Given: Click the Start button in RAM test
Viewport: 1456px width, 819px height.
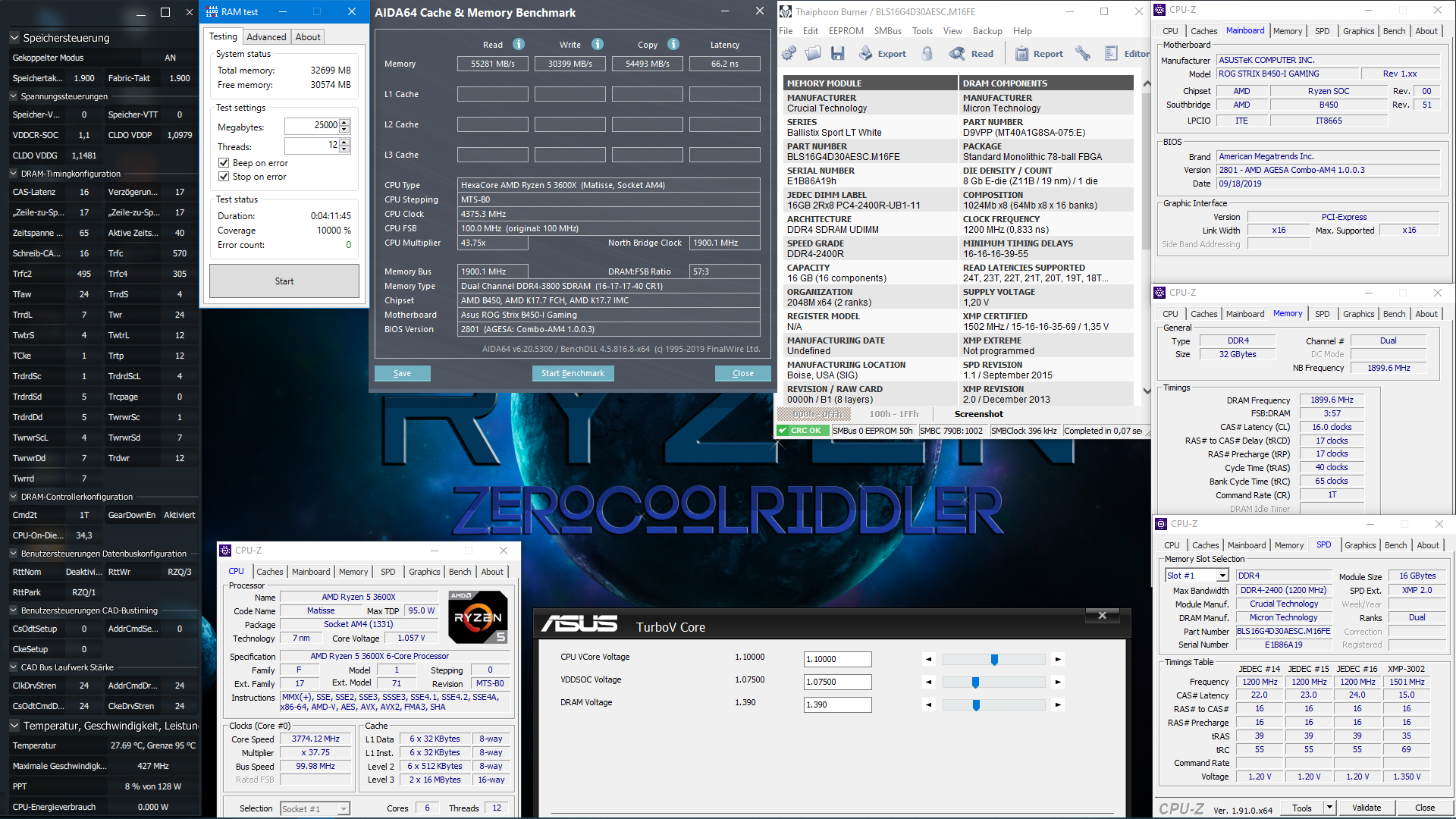Looking at the screenshot, I should point(284,281).
